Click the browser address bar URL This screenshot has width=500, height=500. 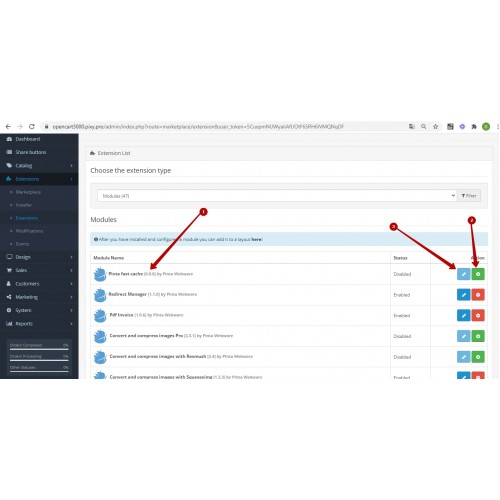(x=198, y=127)
